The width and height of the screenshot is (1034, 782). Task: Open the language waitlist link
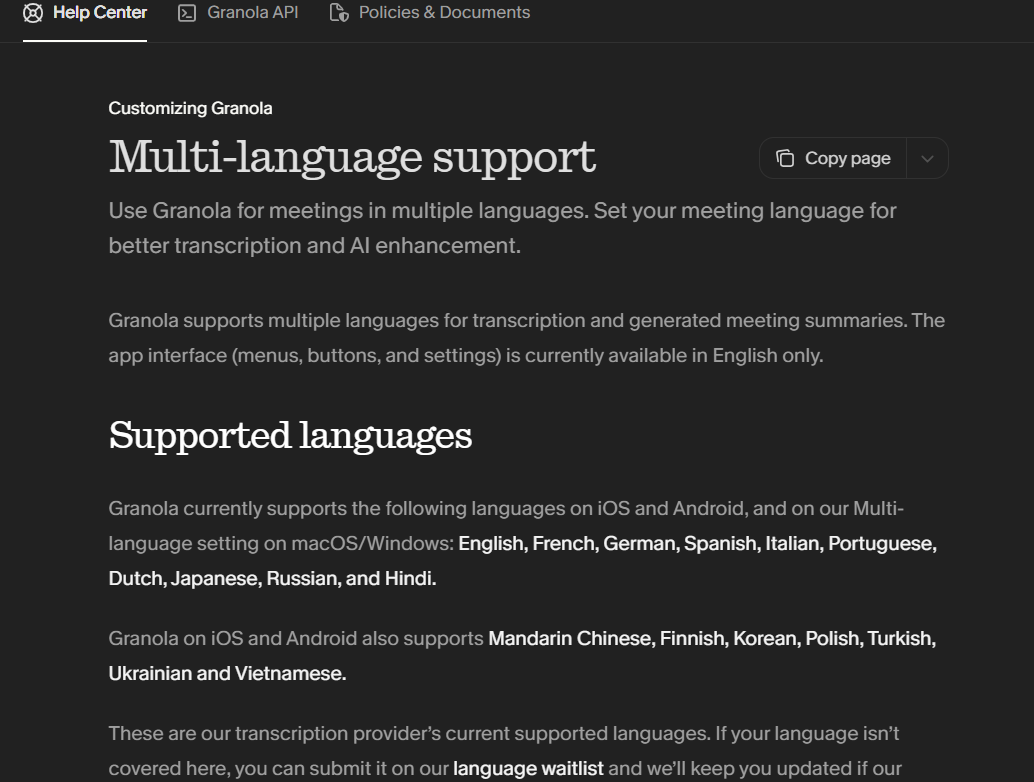(x=528, y=768)
